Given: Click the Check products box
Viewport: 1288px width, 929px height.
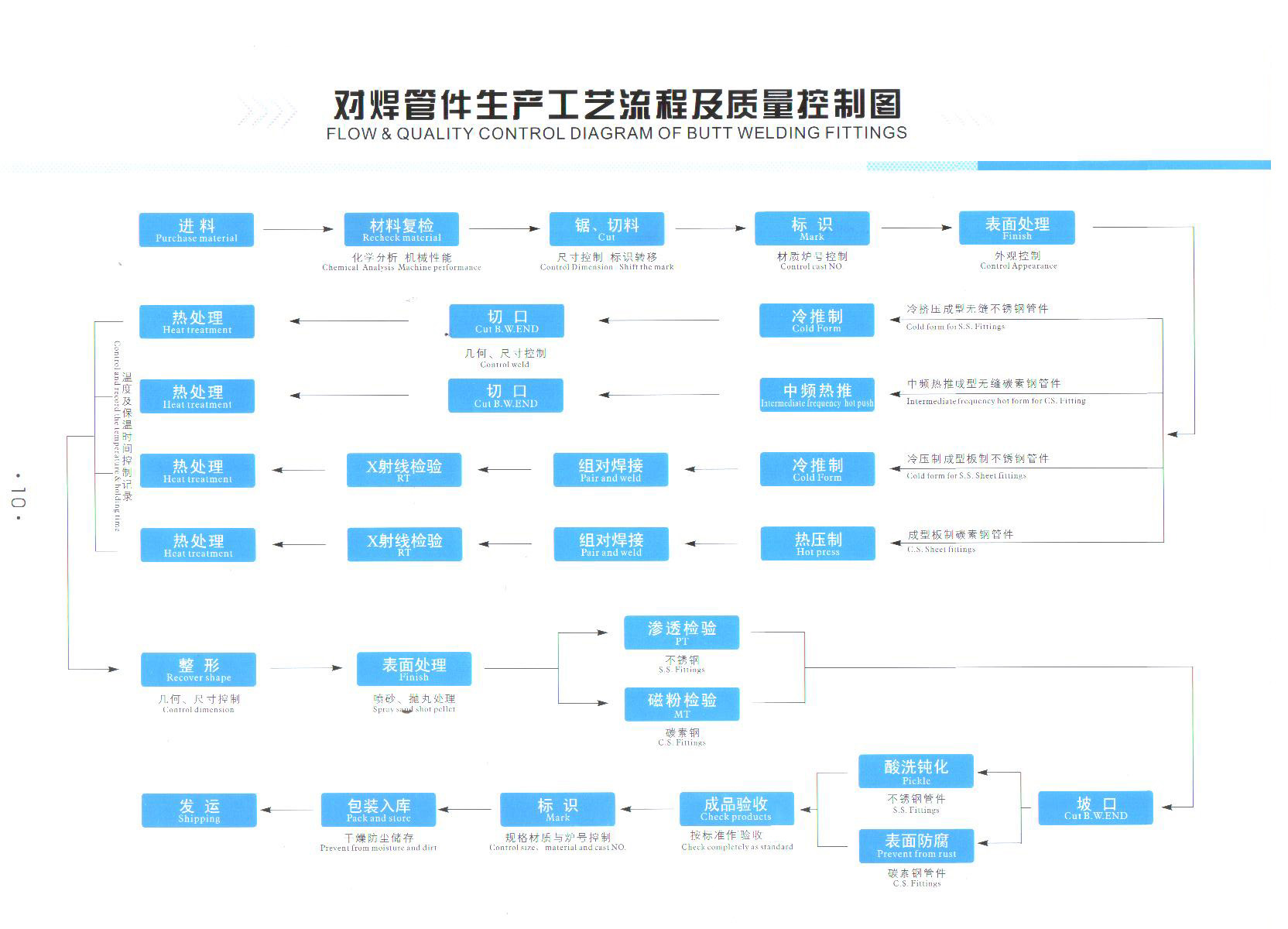Looking at the screenshot, I should point(736,809).
